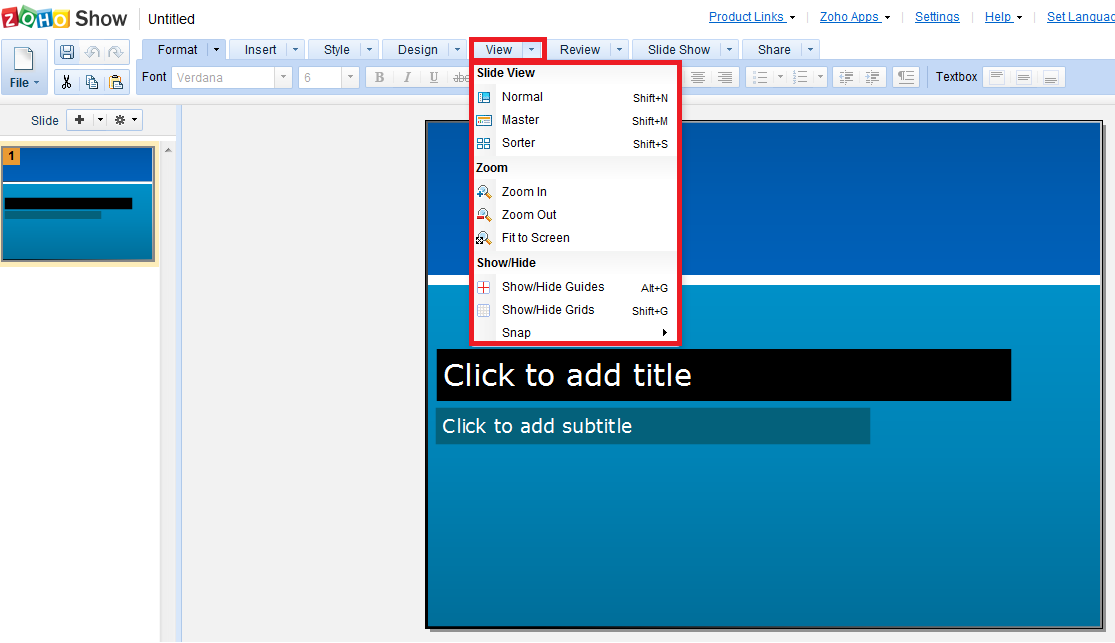Toggle Underline formatting
The image size is (1115, 643).
[434, 77]
